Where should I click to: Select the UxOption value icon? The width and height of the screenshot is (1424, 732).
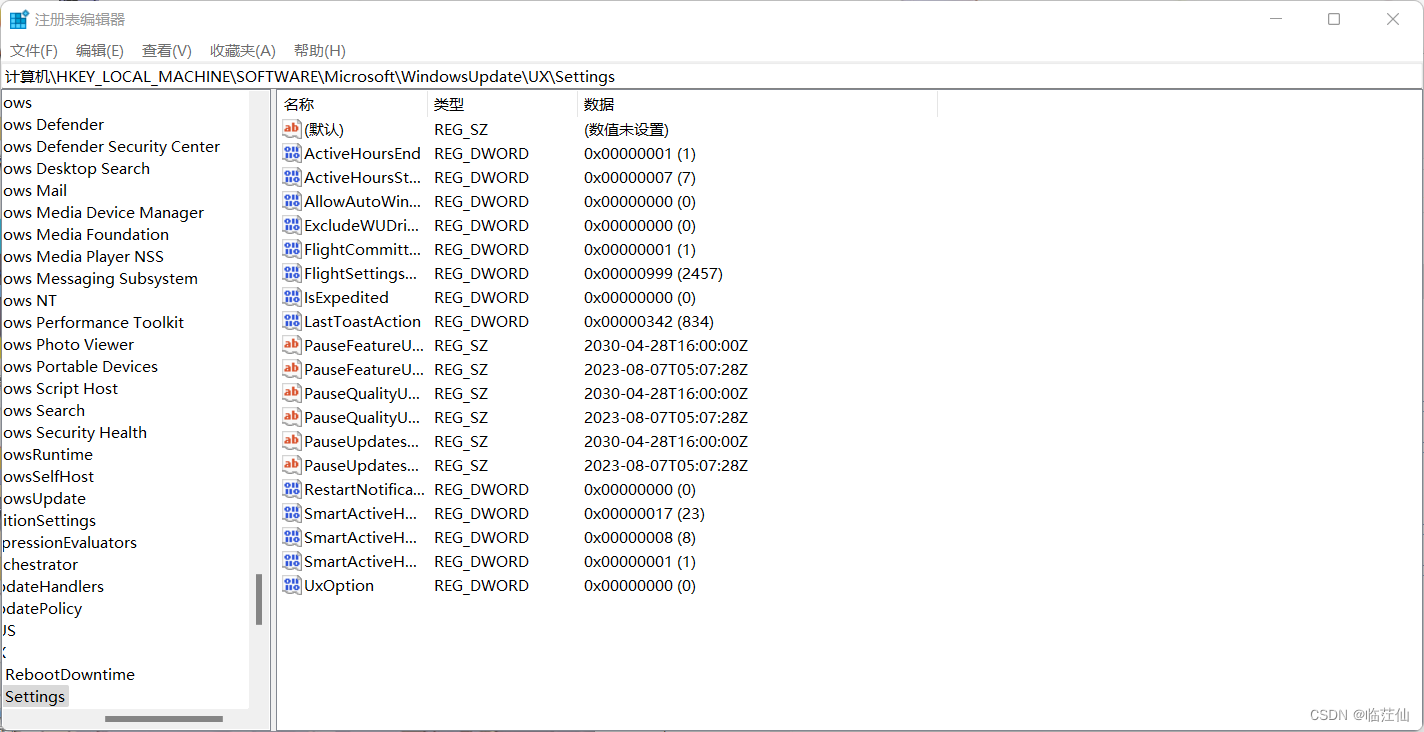292,585
